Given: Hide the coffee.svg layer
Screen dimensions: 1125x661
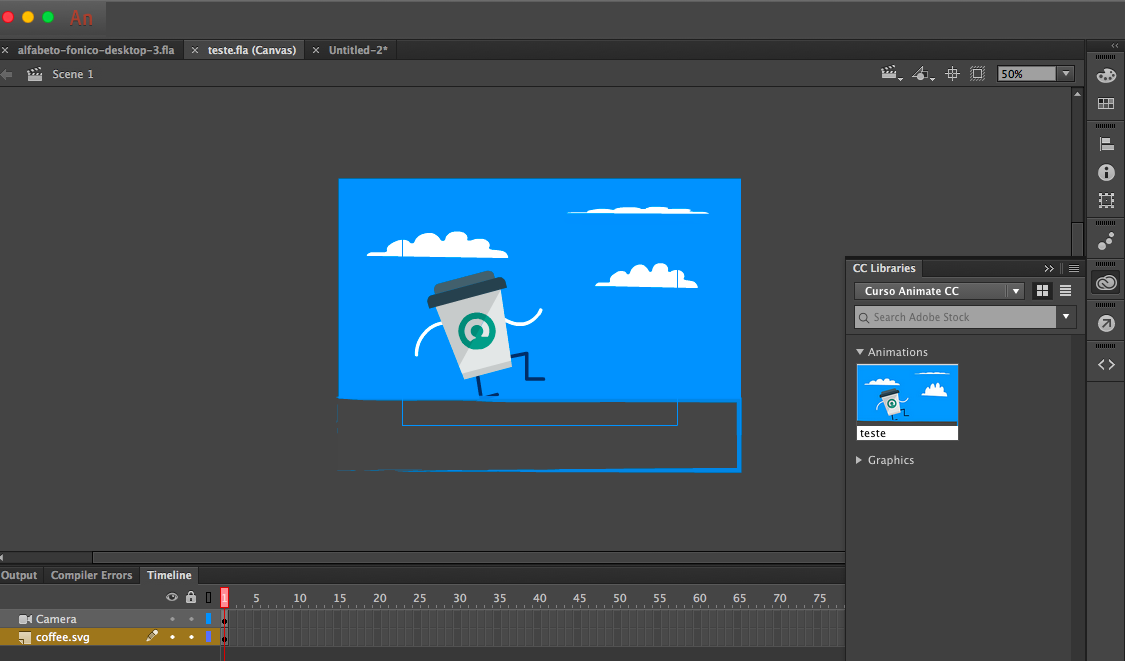Looking at the screenshot, I should coord(172,637).
